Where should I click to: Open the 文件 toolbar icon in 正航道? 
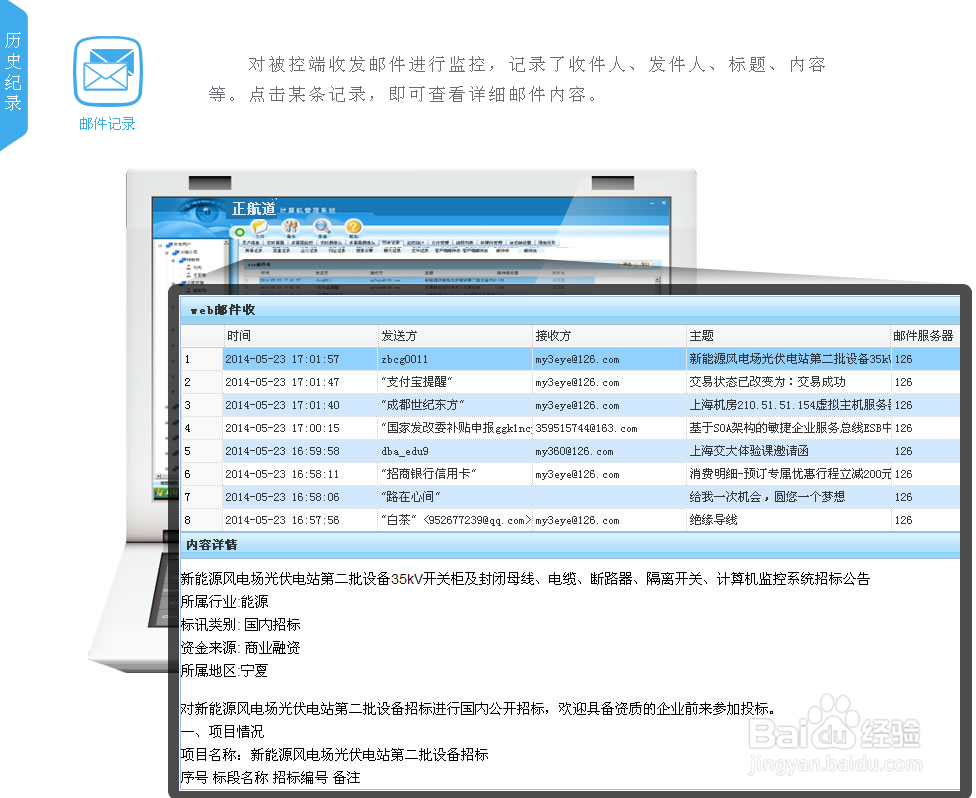point(257,228)
